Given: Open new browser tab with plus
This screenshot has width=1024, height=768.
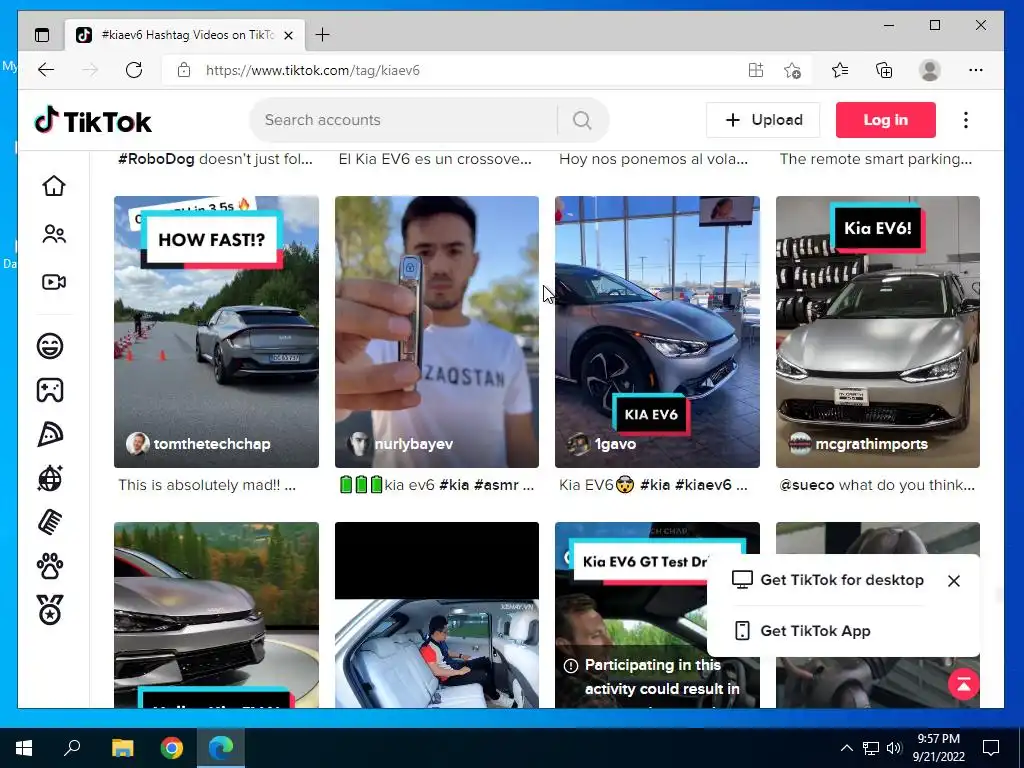Looking at the screenshot, I should tap(323, 35).
